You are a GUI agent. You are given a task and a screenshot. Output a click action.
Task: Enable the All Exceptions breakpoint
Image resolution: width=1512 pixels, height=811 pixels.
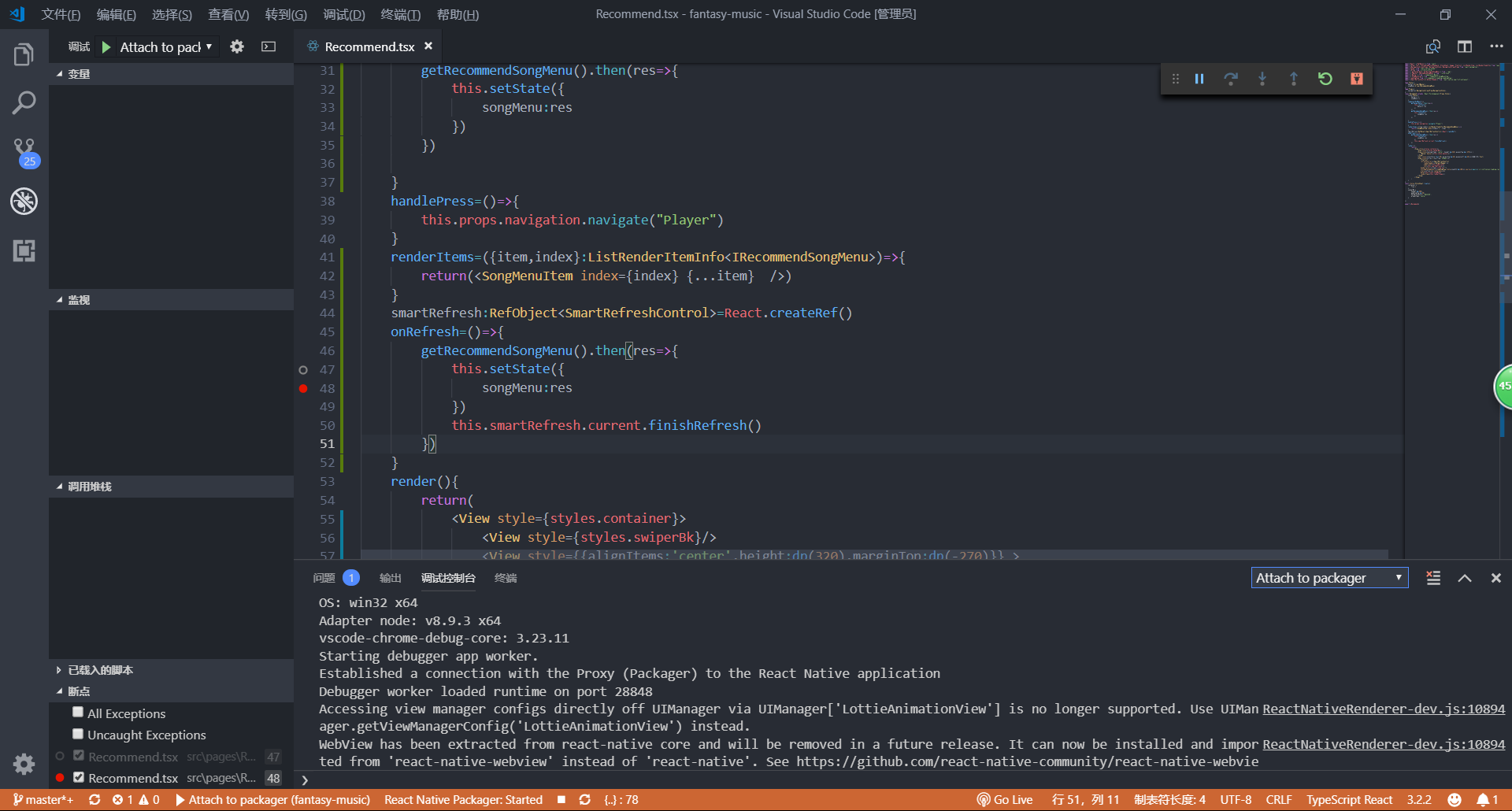[x=78, y=712]
